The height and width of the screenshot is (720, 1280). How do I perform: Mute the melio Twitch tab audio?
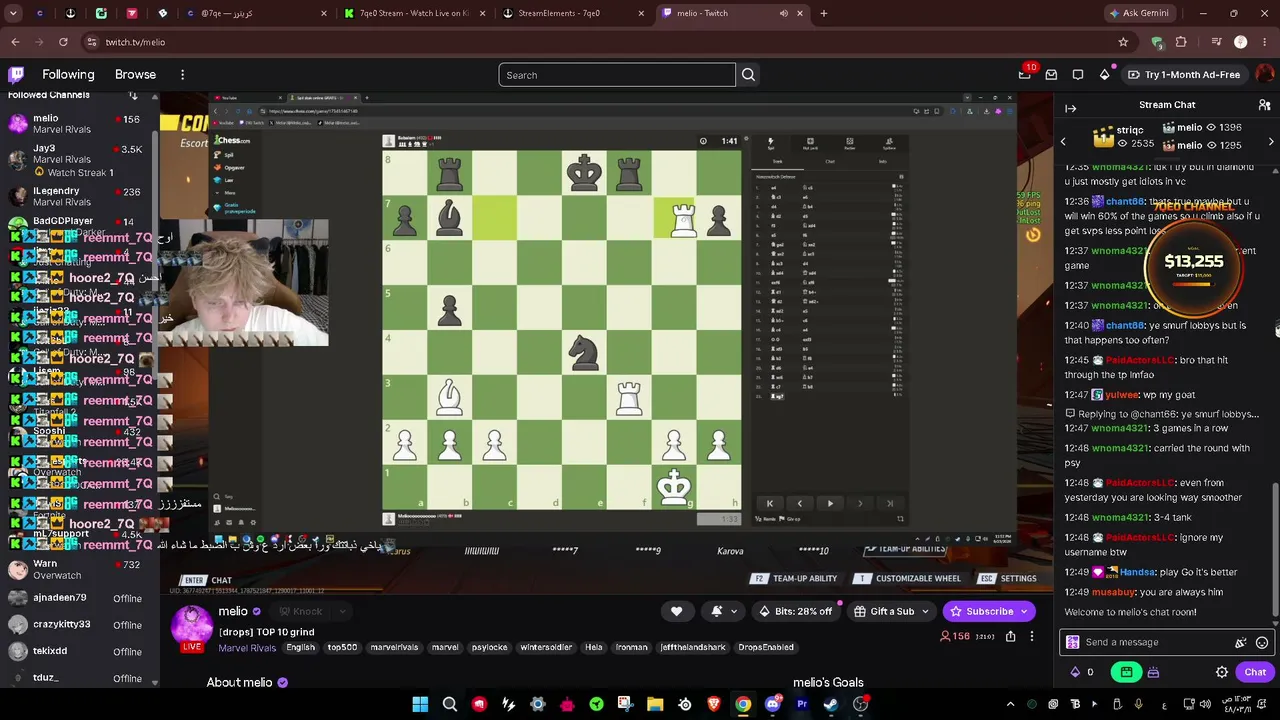click(784, 13)
